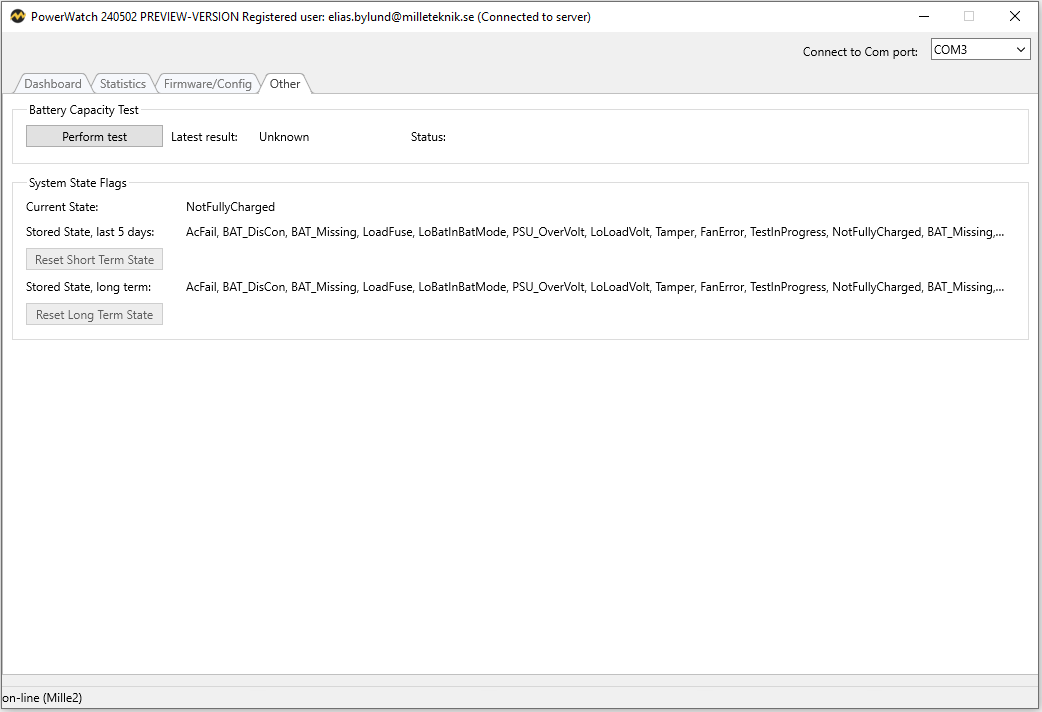Image resolution: width=1042 pixels, height=712 pixels.
Task: Select the Firmware/Config tab
Action: pos(207,83)
